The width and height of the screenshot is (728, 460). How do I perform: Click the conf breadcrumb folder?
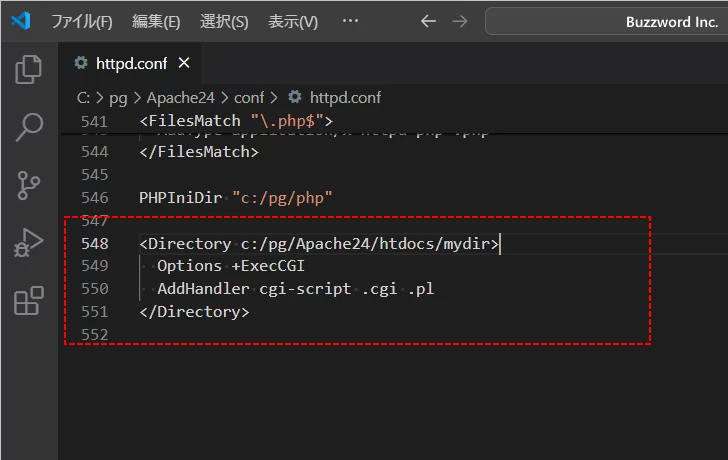(x=249, y=98)
